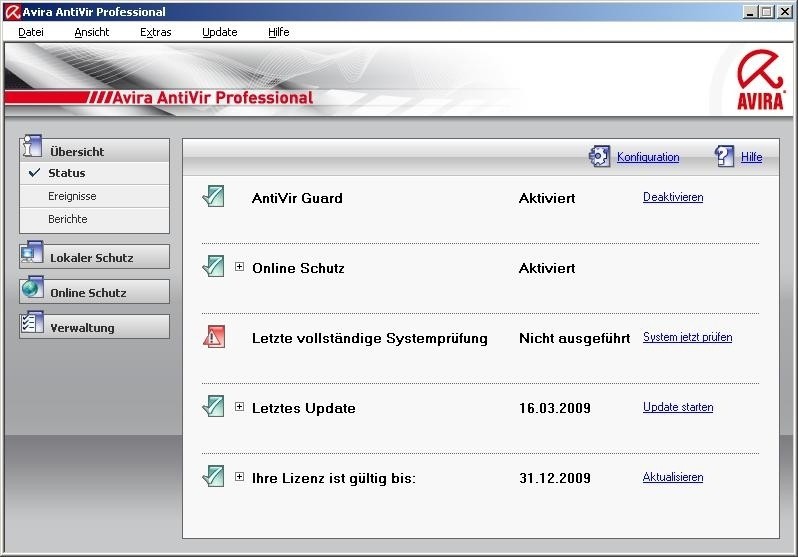Image resolution: width=798 pixels, height=557 pixels.
Task: Select Berichte in the sidebar
Action: click(x=95, y=219)
